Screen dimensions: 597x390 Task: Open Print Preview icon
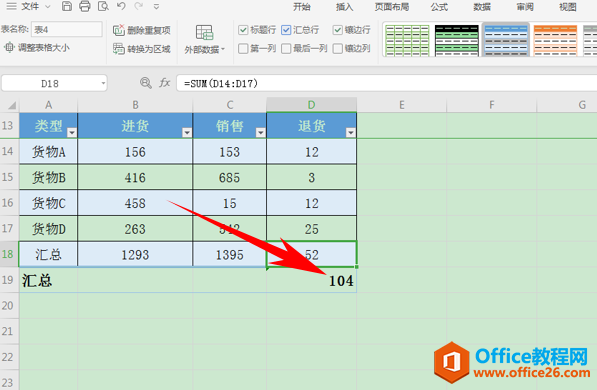[103, 6]
